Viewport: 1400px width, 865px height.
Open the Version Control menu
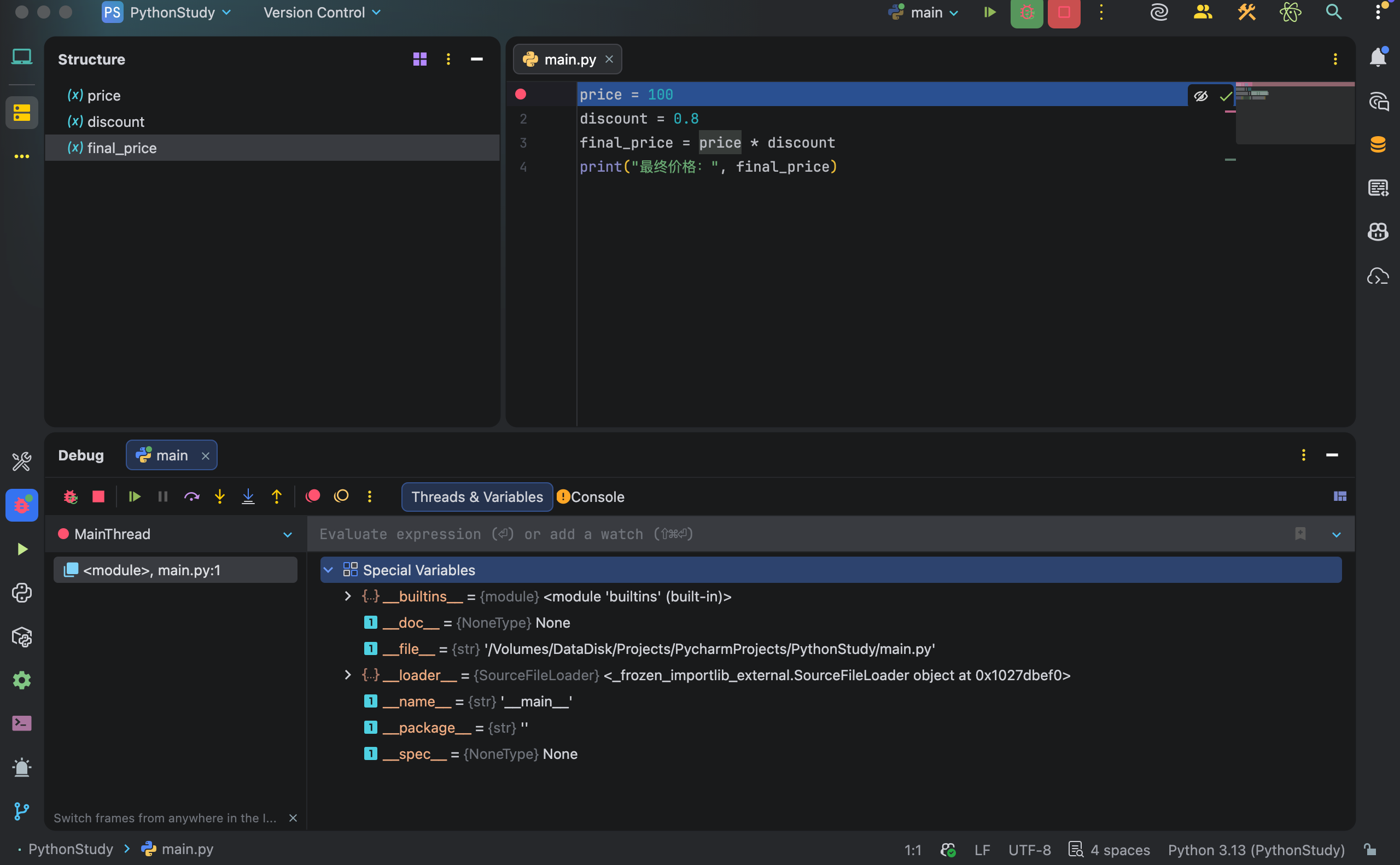pyautogui.click(x=322, y=13)
